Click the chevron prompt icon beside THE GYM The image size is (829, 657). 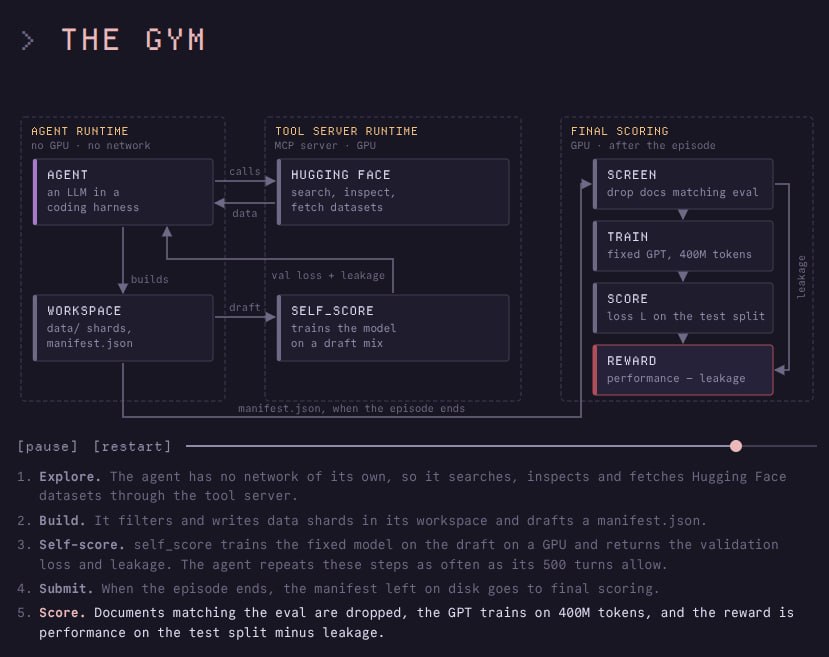28,41
